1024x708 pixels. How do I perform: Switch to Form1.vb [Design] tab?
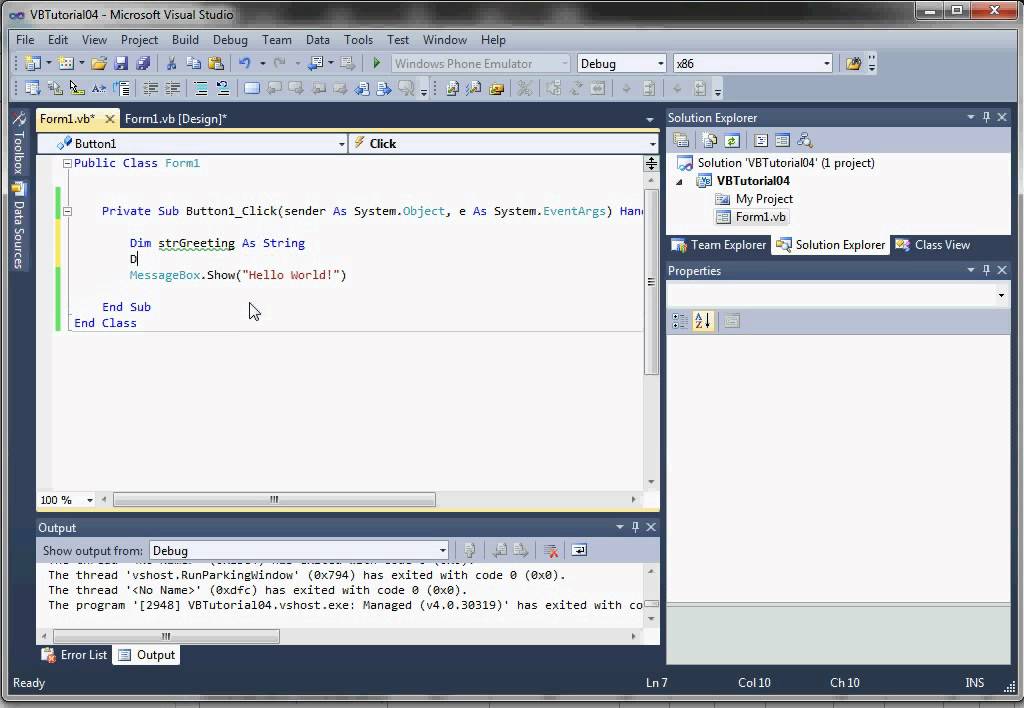click(x=175, y=119)
